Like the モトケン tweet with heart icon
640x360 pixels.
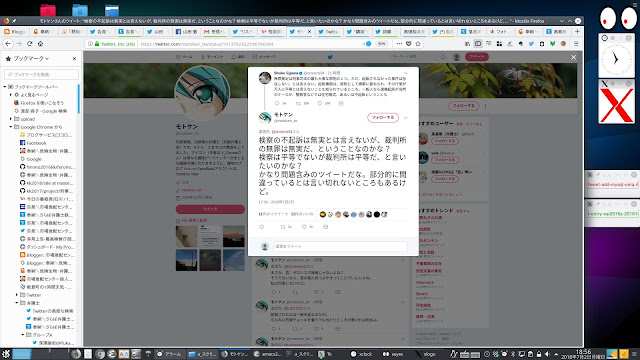(304, 227)
